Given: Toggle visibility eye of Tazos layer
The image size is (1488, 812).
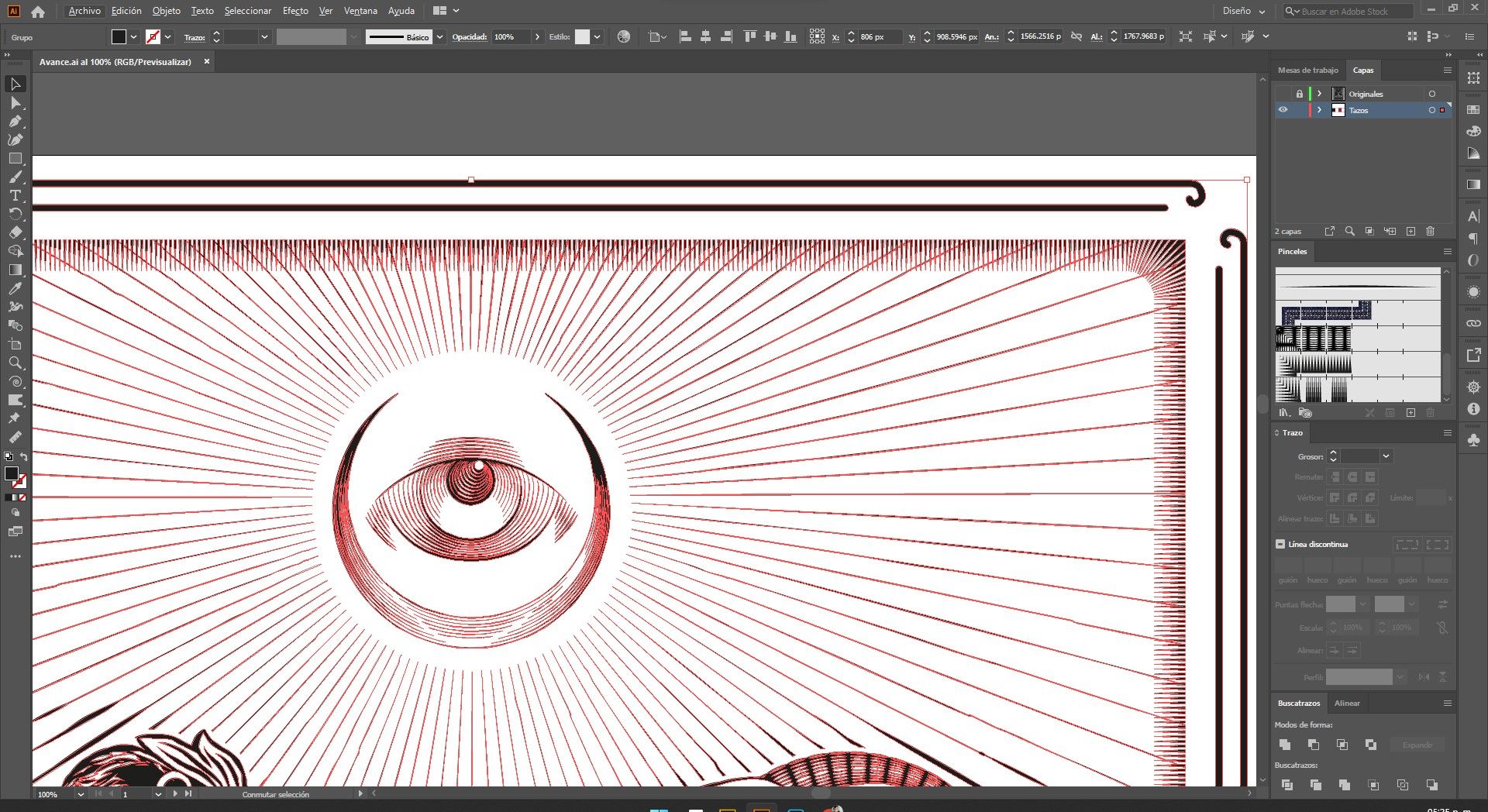Looking at the screenshot, I should [x=1283, y=110].
